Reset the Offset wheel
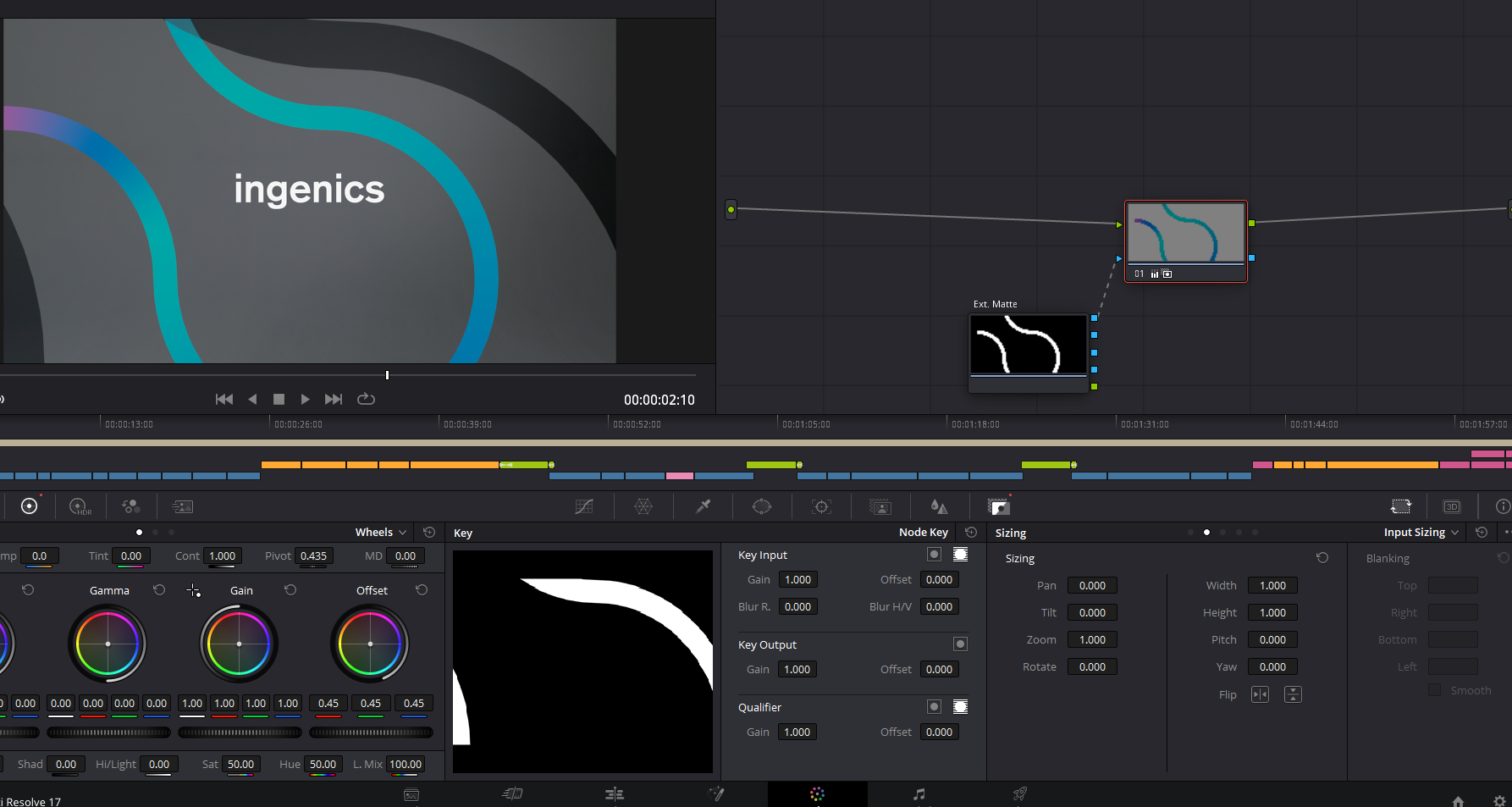 (x=422, y=589)
